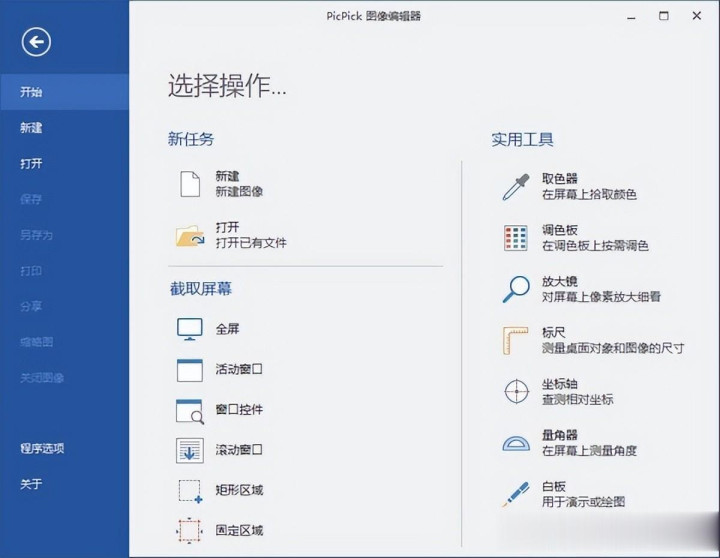Click the blank page icon for 新建
This screenshot has width=720, height=558.
[x=190, y=184]
